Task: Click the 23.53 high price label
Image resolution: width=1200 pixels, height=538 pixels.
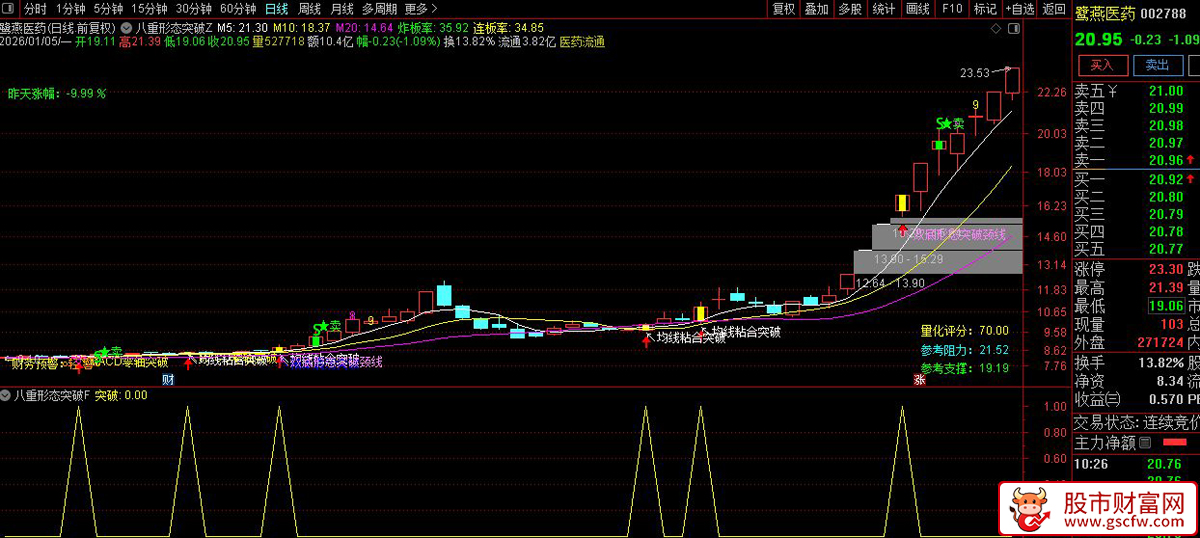Action: tap(974, 73)
